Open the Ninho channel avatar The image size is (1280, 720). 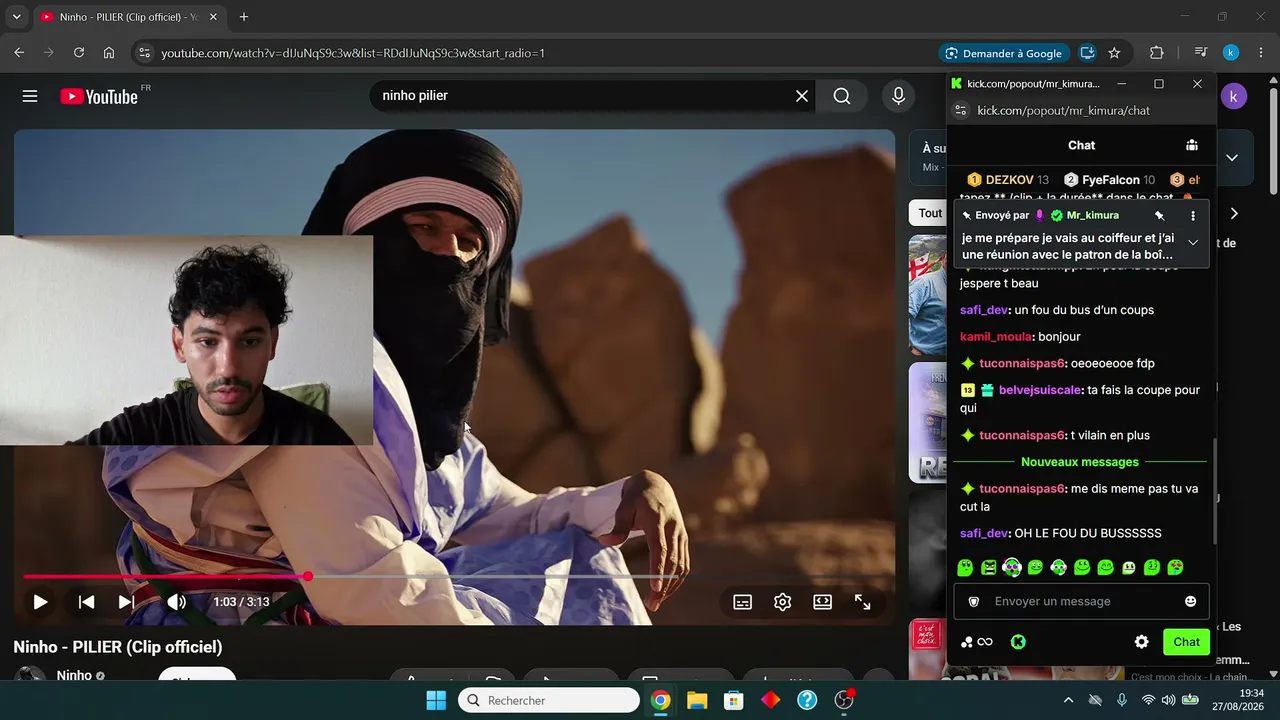click(x=30, y=674)
